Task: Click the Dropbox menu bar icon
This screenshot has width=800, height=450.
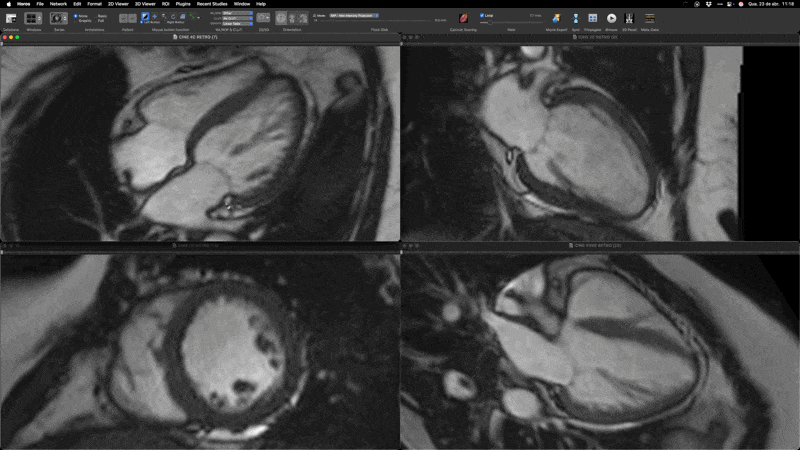Action: (708, 4)
